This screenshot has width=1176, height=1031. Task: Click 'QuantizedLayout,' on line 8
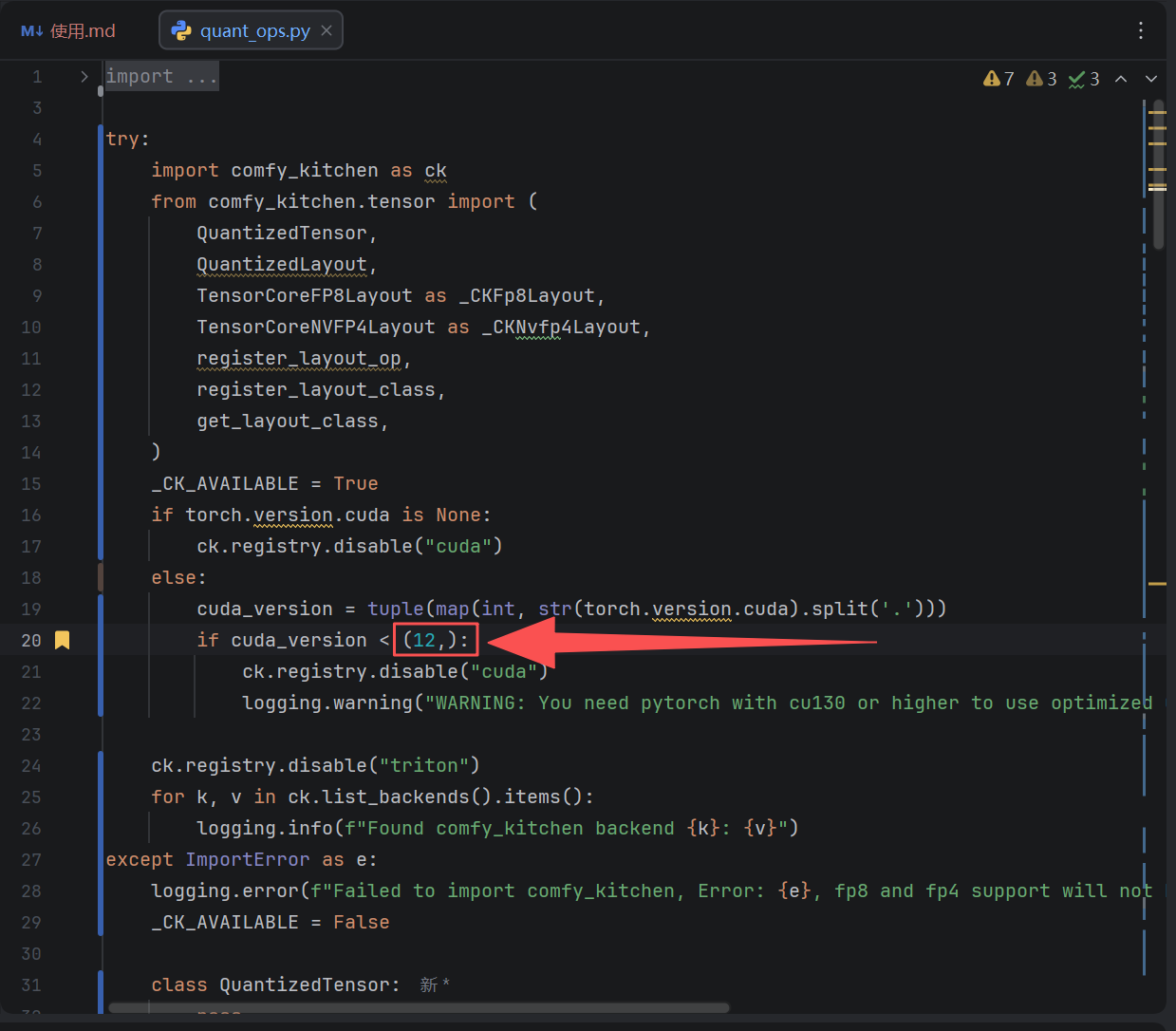tap(287, 264)
